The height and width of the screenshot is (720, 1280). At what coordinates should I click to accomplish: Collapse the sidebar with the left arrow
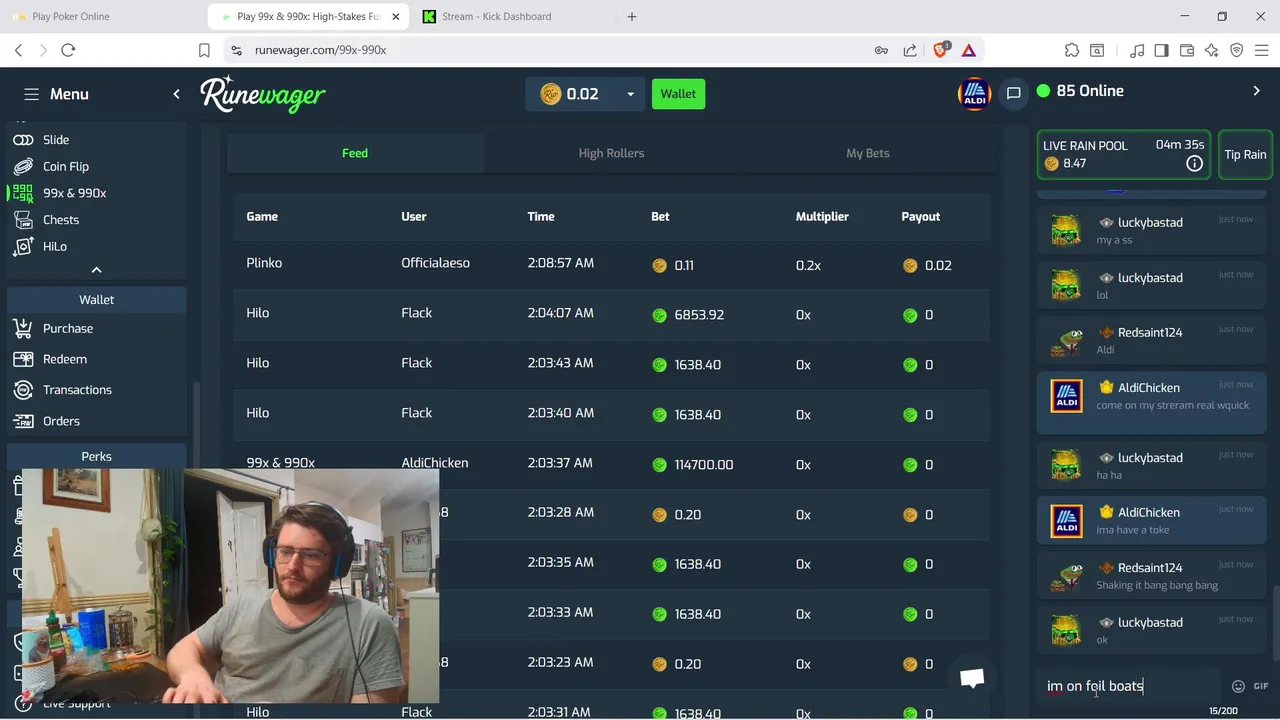pos(176,94)
